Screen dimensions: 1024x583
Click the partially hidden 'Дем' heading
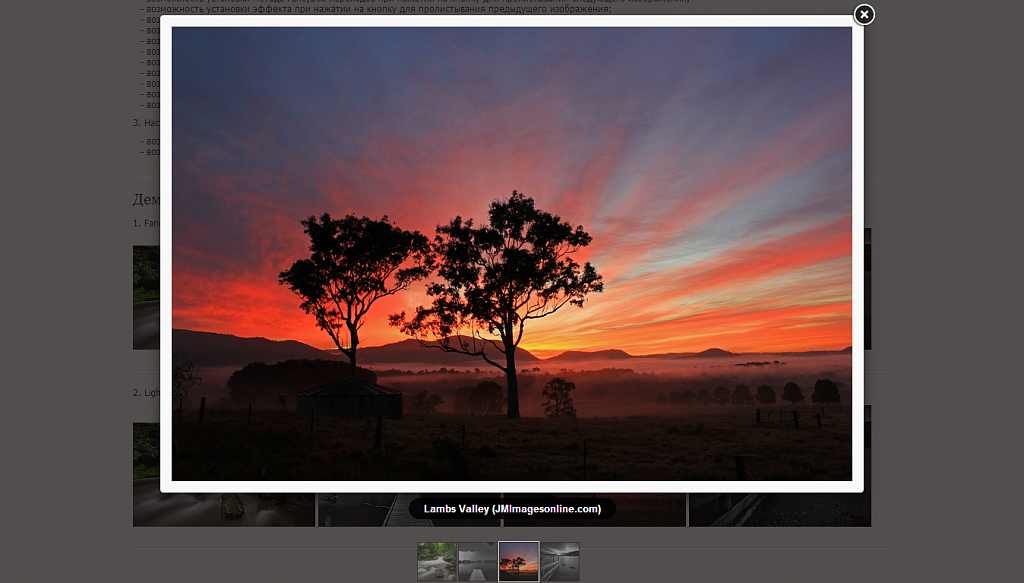point(146,199)
